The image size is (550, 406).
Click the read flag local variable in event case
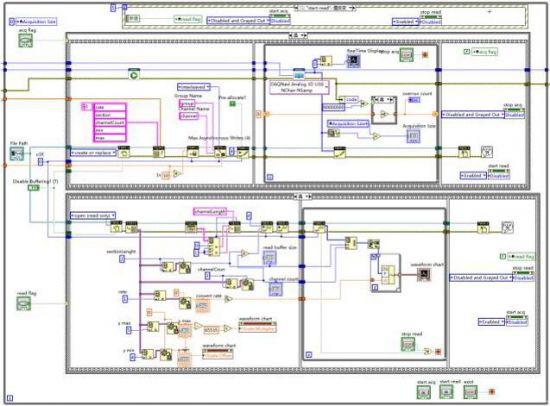point(188,19)
